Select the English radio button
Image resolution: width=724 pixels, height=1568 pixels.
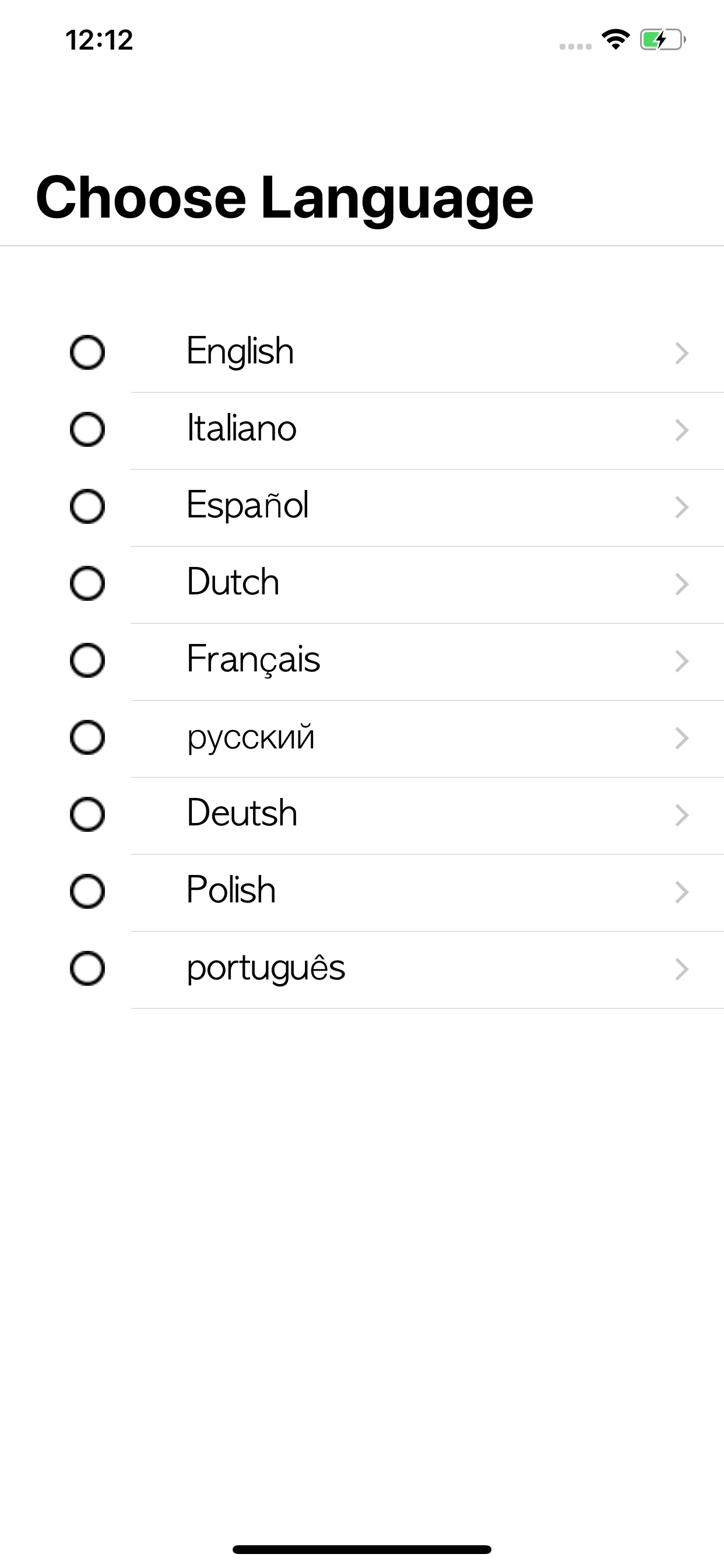tap(87, 352)
